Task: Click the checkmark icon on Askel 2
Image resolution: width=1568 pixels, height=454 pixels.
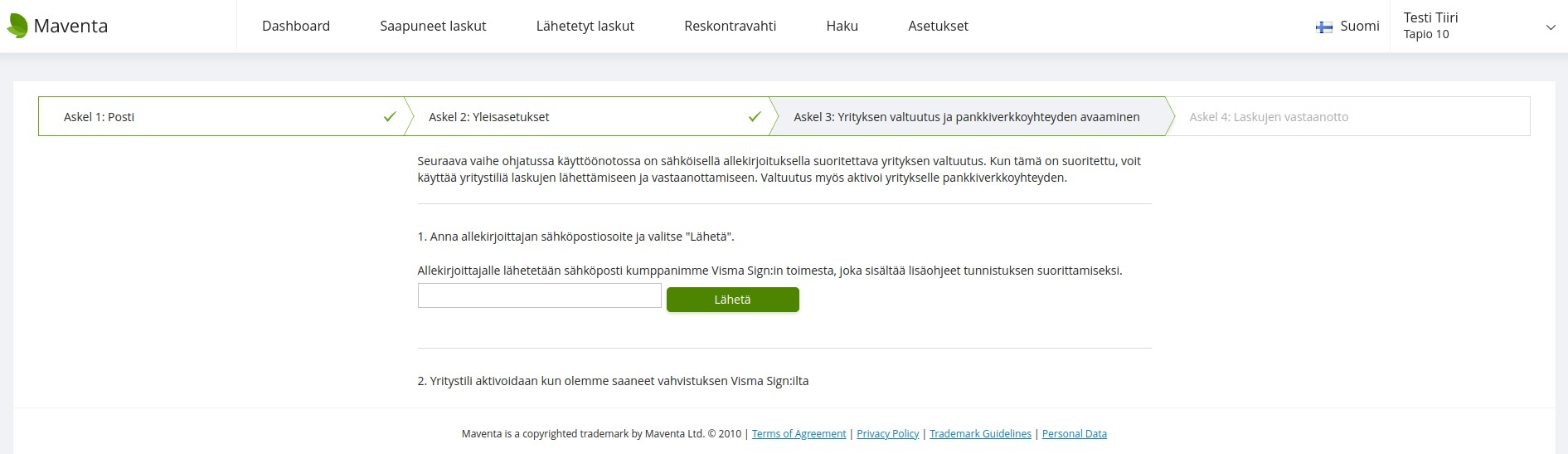Action: (755, 117)
